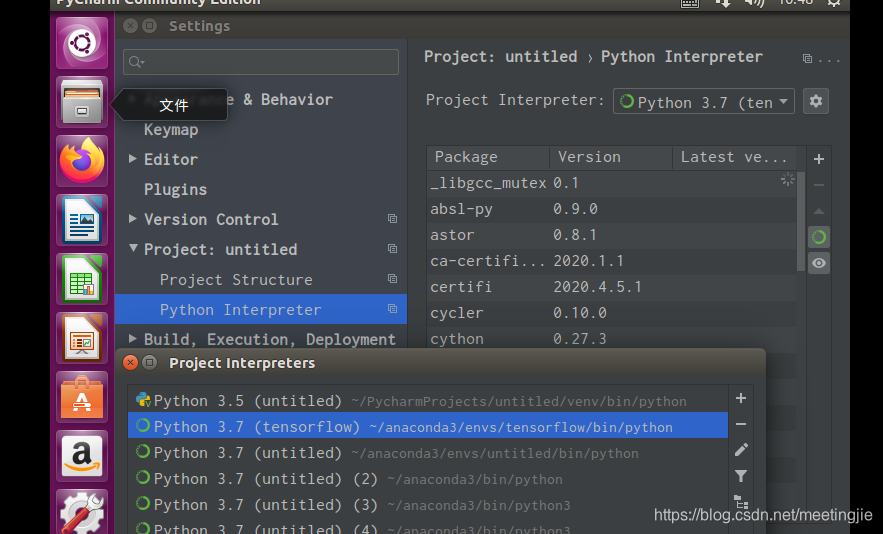Click the upgrade package arrow icon

tap(819, 211)
